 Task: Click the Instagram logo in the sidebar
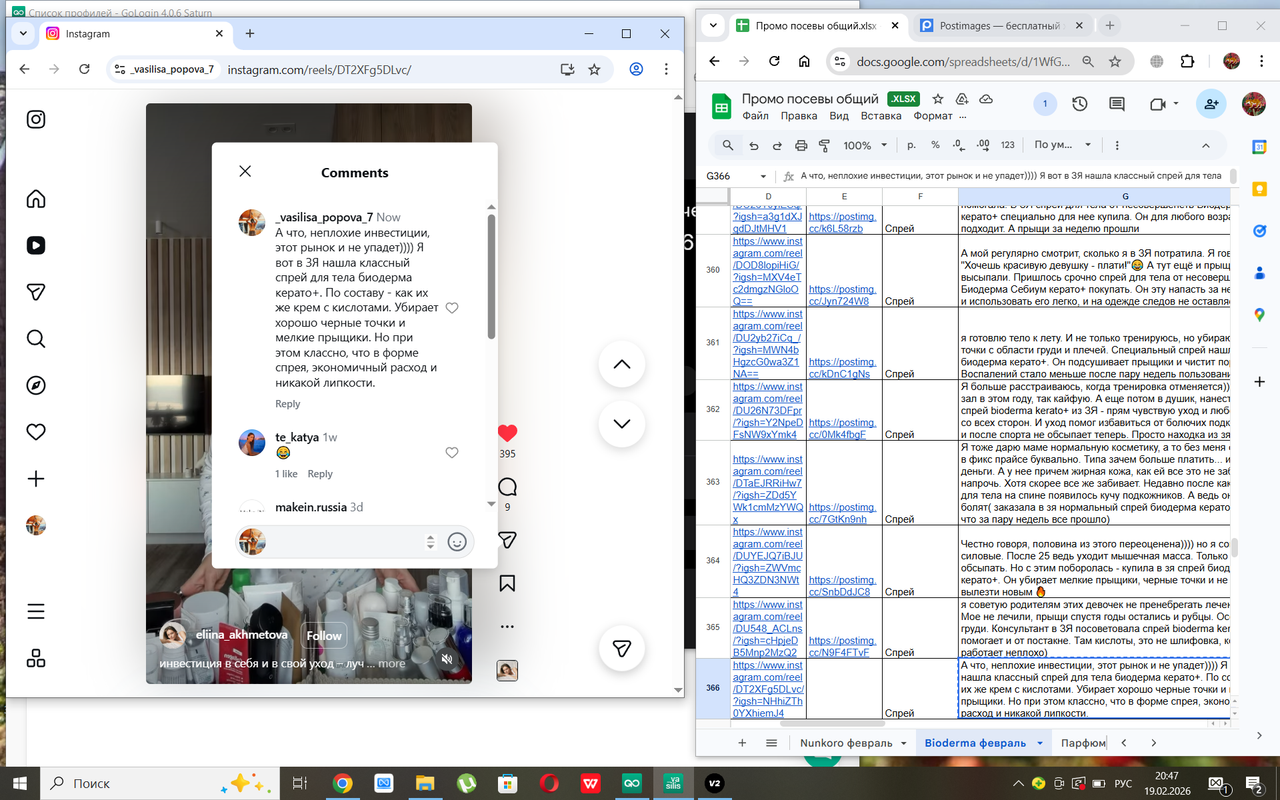coord(36,120)
